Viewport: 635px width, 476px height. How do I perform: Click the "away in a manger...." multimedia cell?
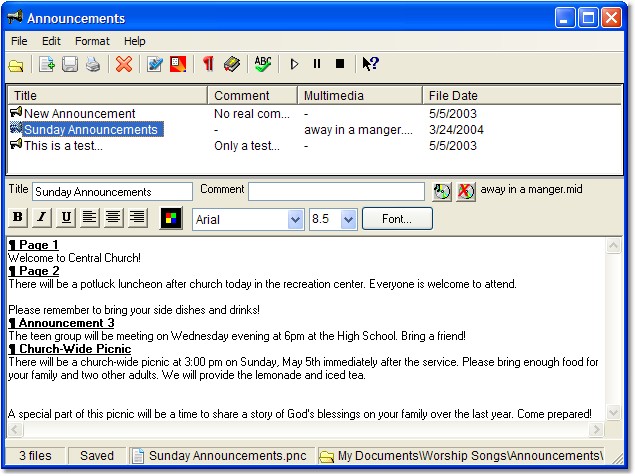[x=358, y=130]
